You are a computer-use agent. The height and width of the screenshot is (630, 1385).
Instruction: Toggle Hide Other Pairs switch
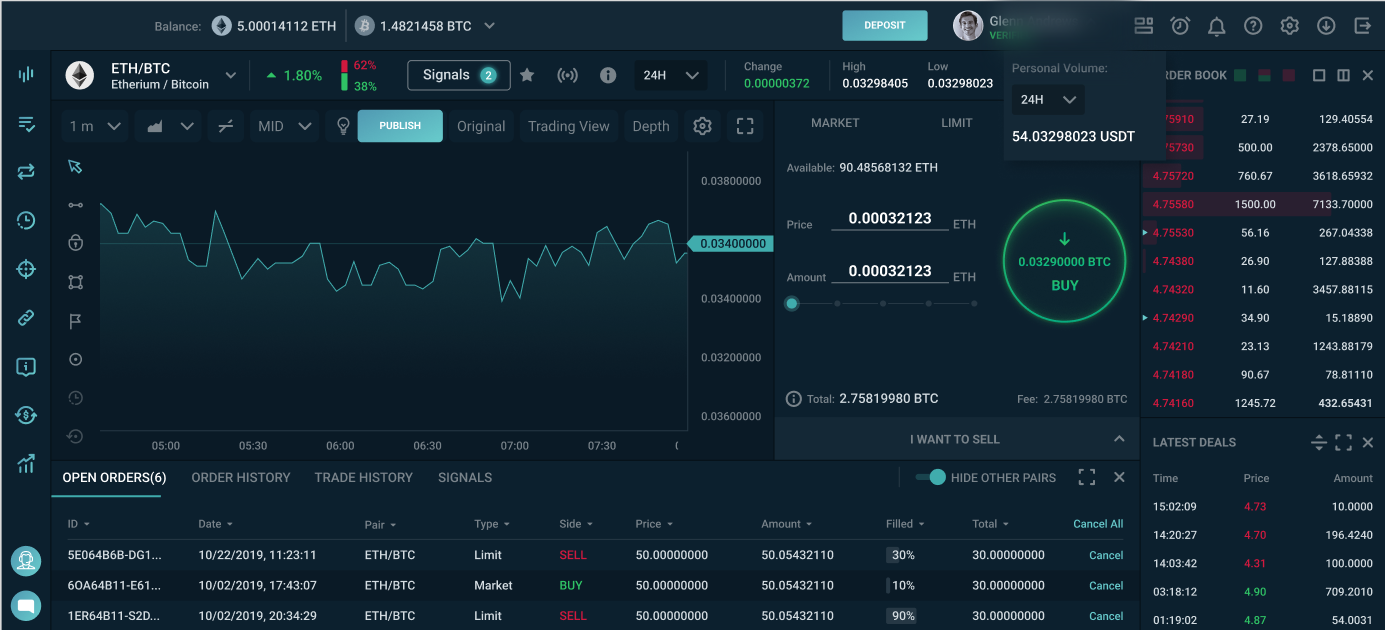click(x=930, y=478)
